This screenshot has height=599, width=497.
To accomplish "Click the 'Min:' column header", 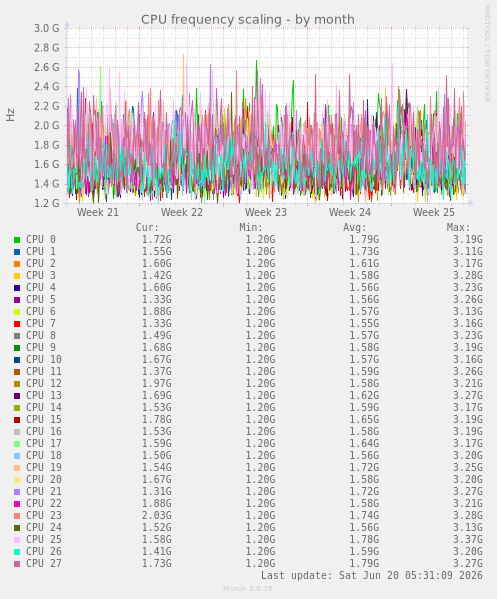I will (251, 228).
